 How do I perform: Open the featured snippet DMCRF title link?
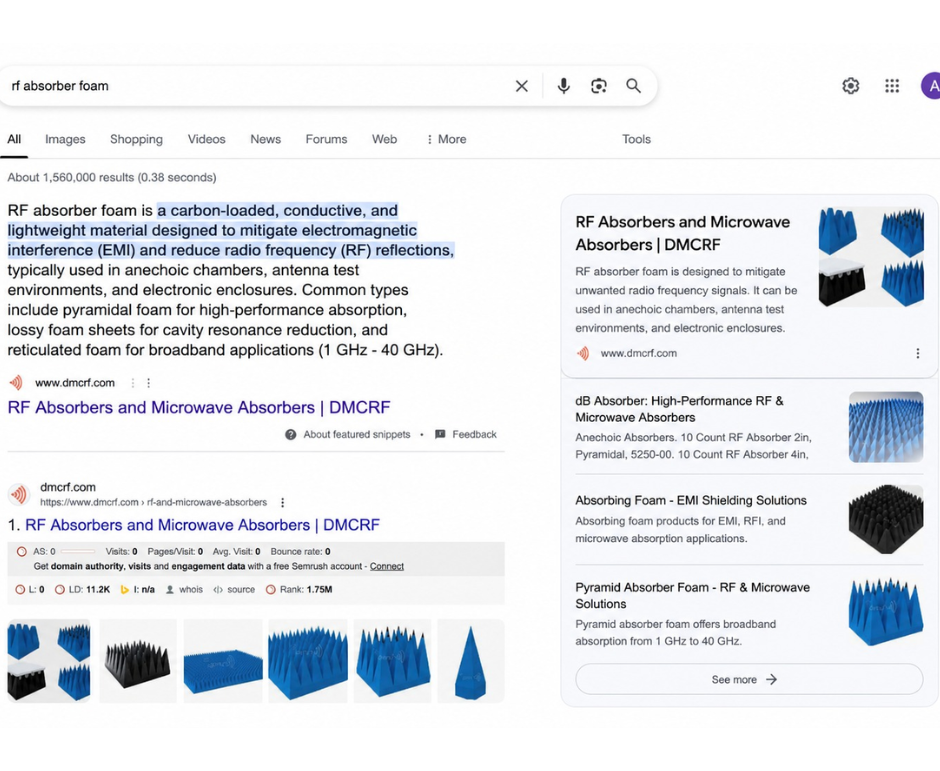[199, 408]
